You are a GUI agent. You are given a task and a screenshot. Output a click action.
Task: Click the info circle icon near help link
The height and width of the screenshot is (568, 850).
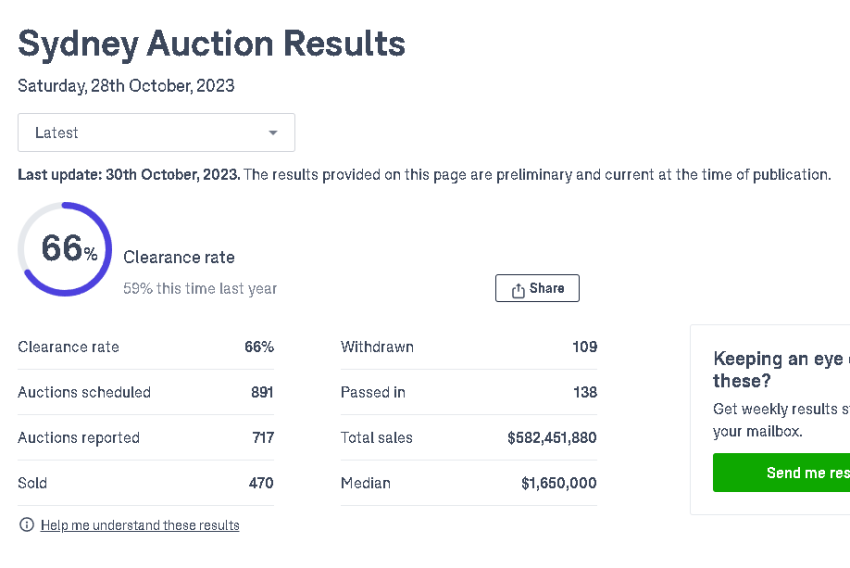(27, 525)
